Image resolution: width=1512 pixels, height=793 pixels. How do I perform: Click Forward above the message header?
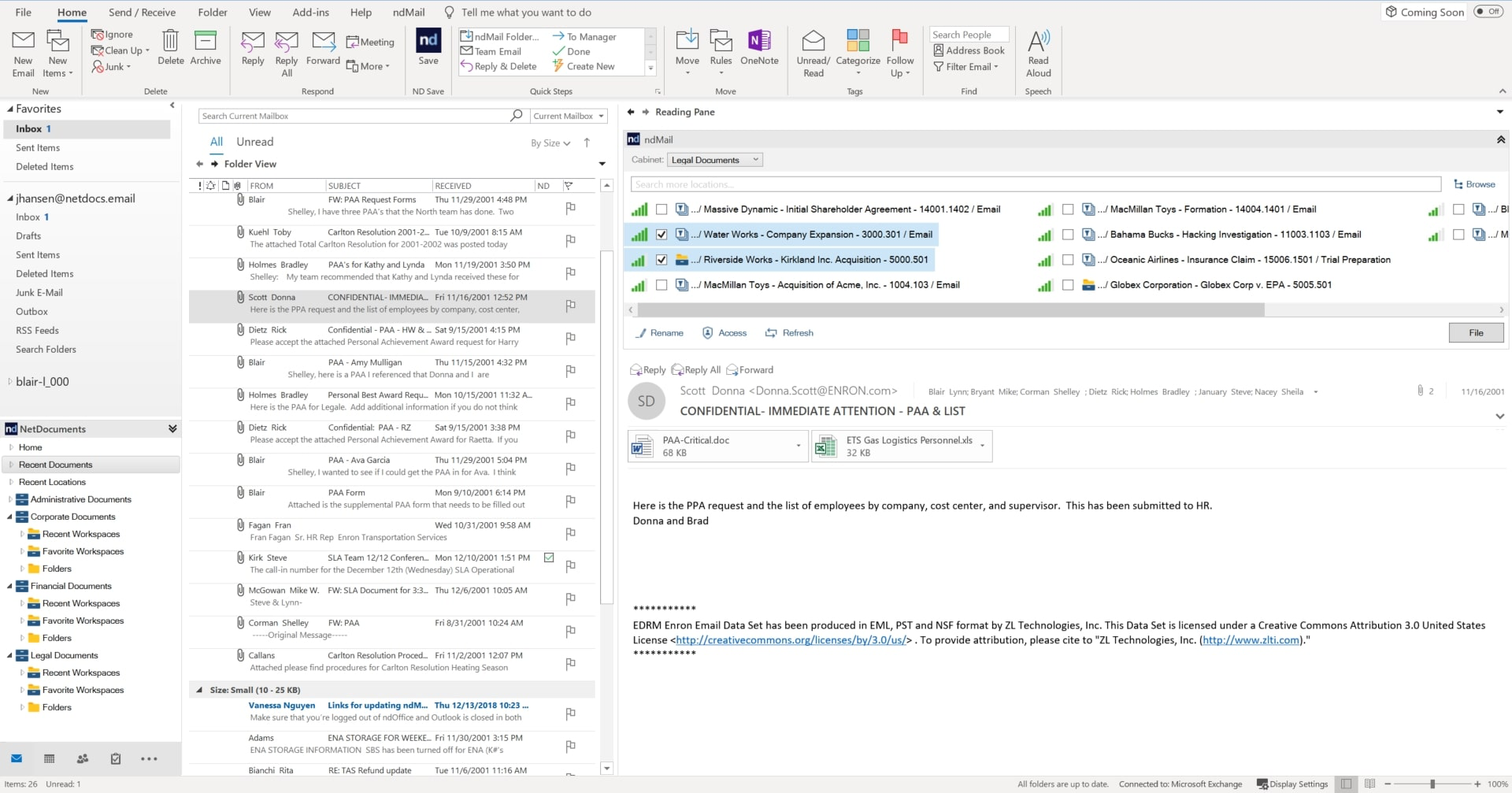tap(750, 370)
